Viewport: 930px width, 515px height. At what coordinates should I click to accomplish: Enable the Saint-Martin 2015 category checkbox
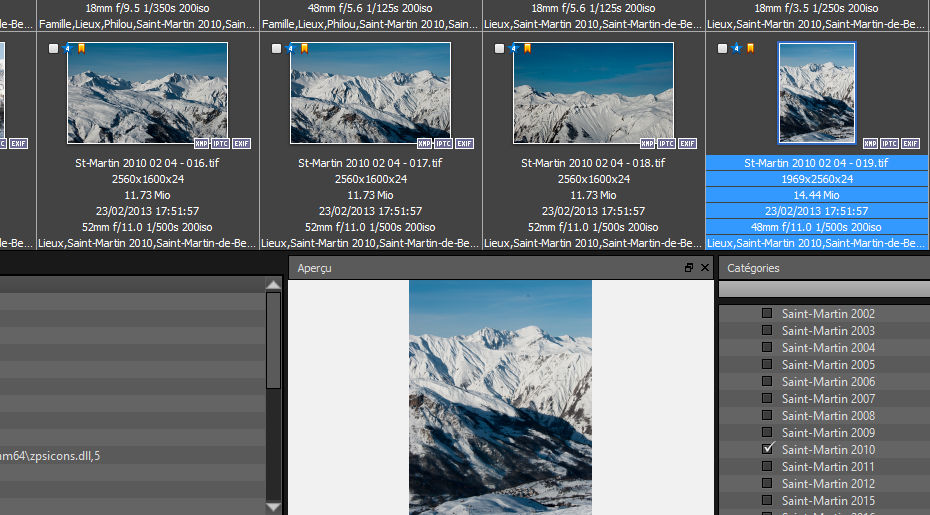click(x=767, y=500)
